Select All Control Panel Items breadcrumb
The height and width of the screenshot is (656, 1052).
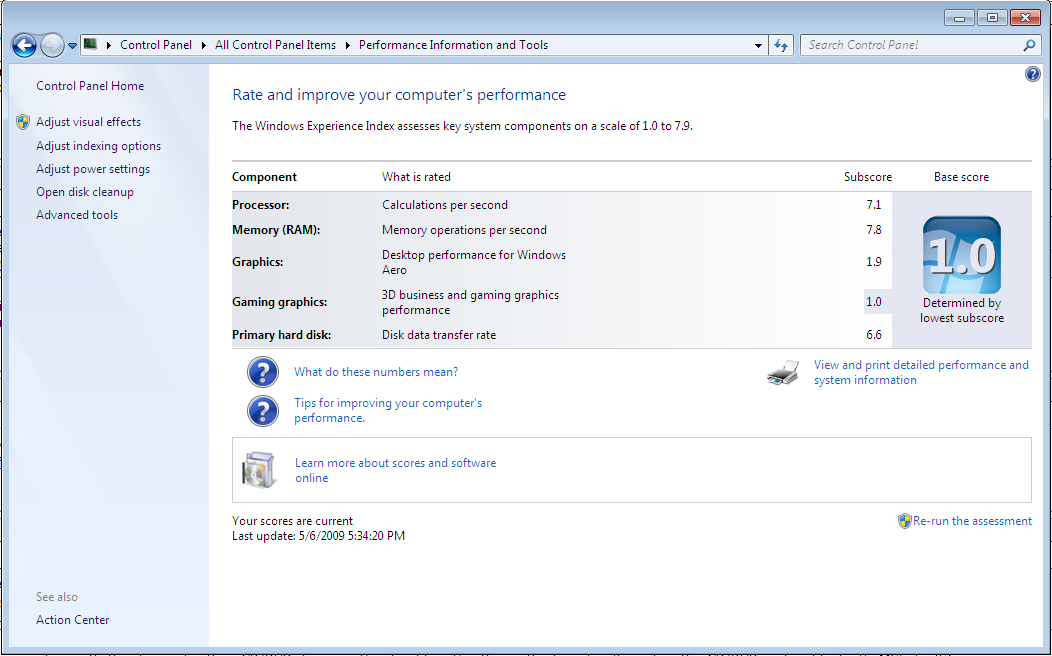pos(275,45)
